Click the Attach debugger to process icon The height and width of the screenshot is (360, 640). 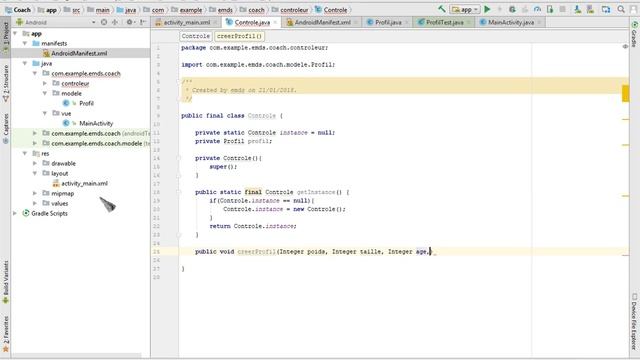550,9
